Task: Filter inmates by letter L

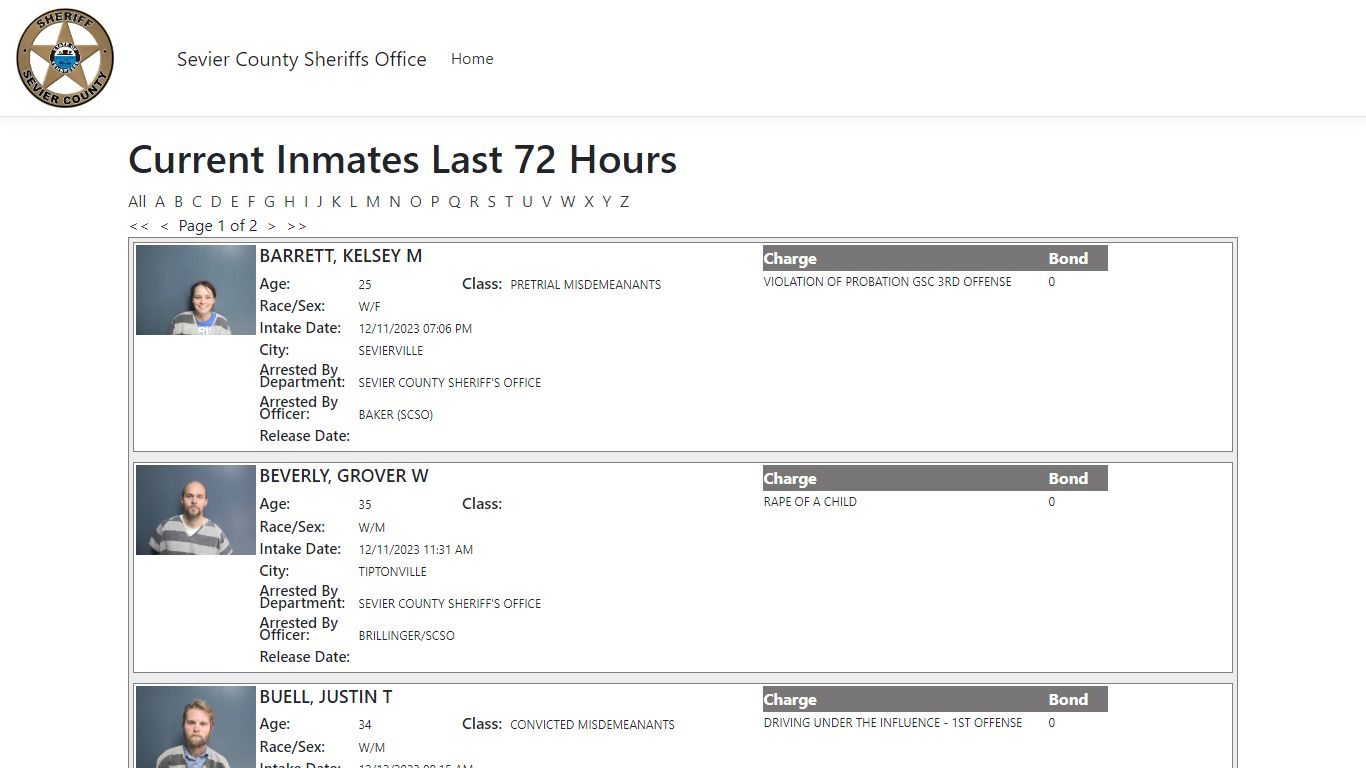Action: coord(353,201)
